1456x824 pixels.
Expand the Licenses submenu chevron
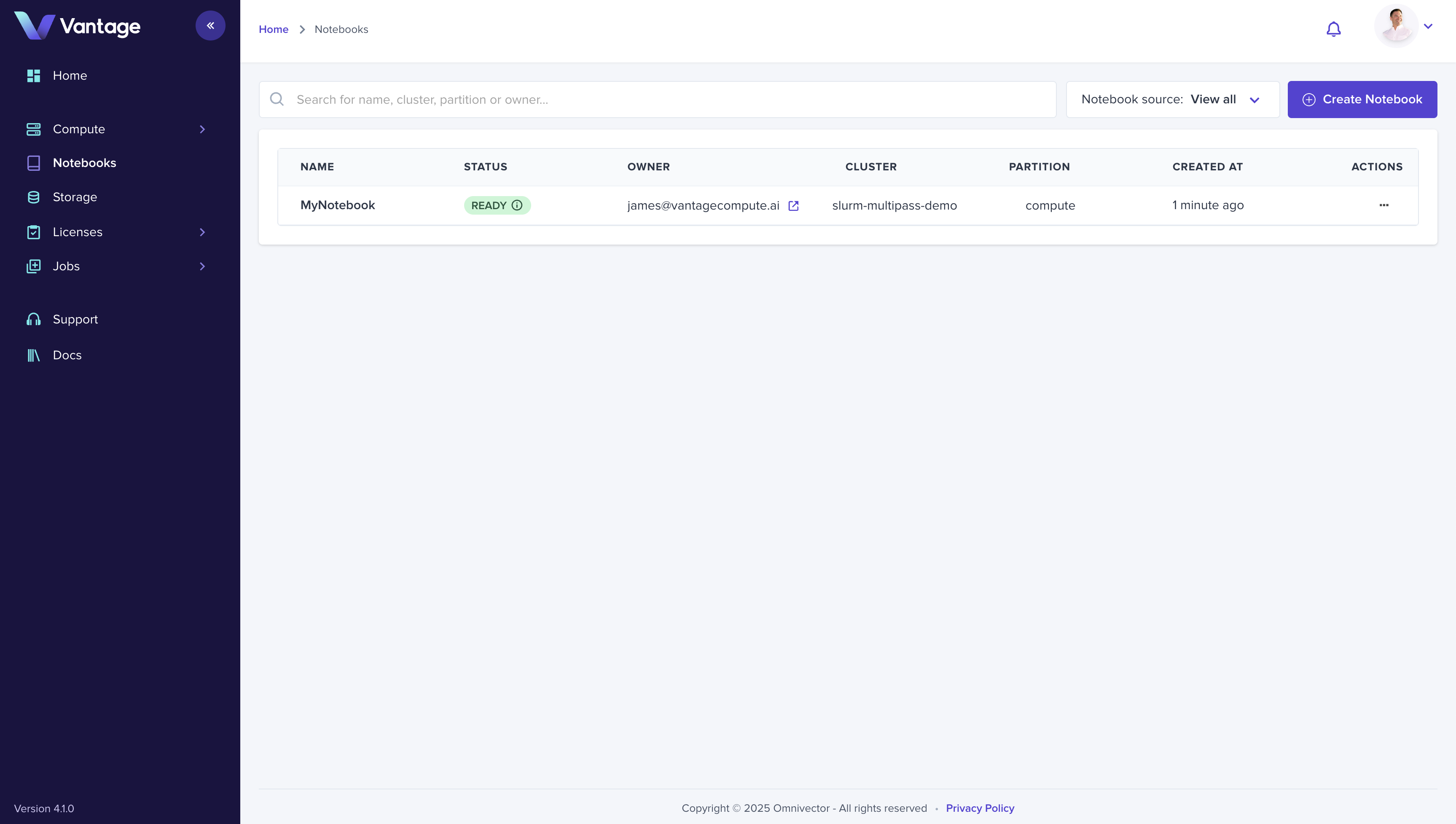pos(202,232)
